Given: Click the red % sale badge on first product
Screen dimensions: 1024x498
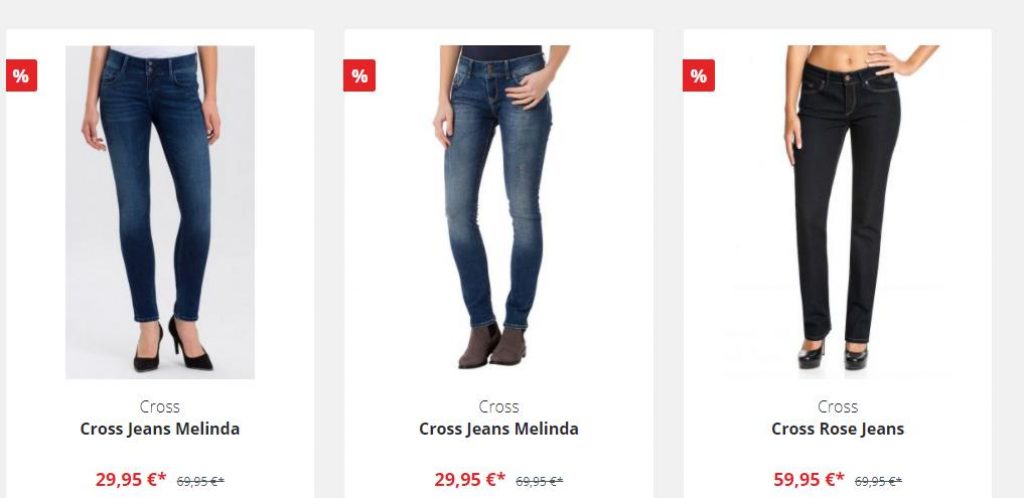Looking at the screenshot, I should pos(22,76).
